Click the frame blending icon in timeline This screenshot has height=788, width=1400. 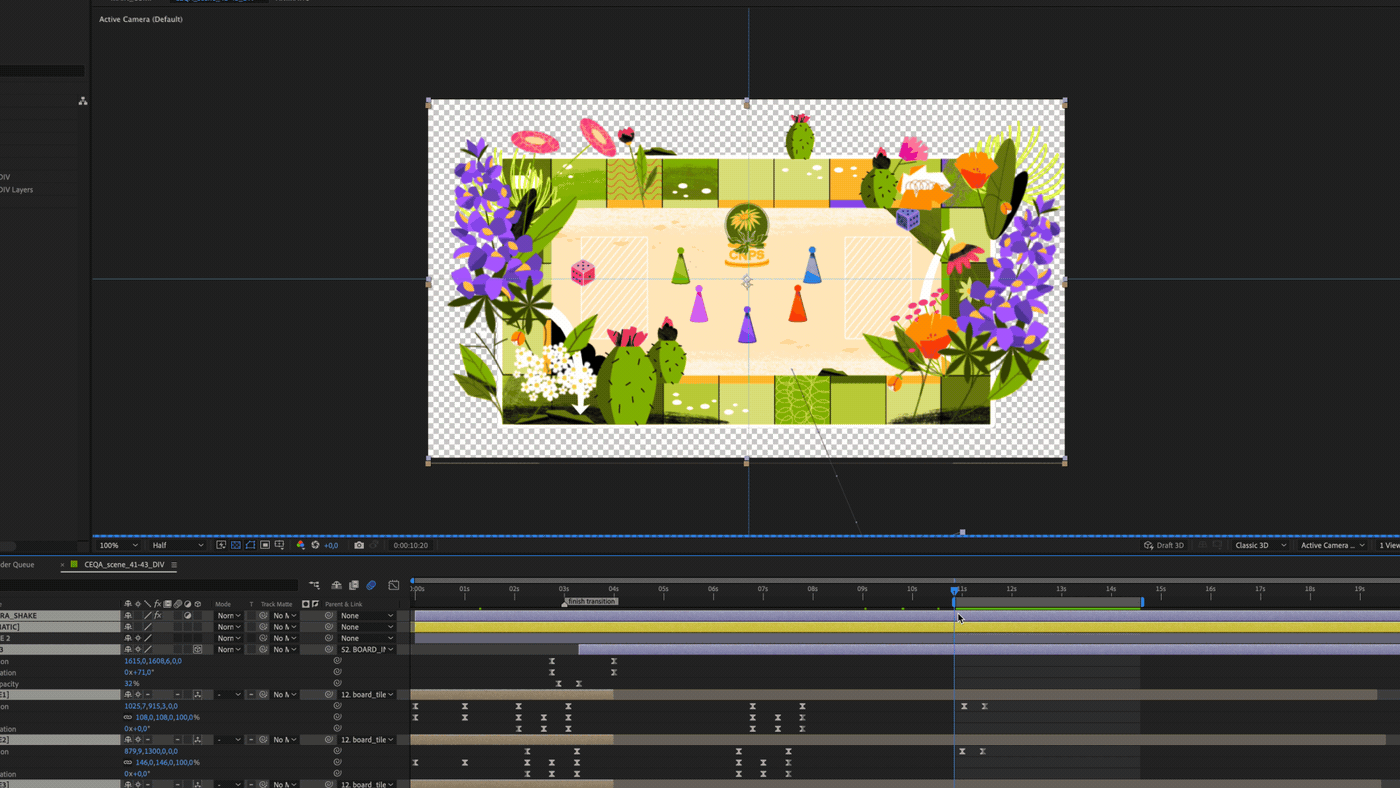(354, 585)
